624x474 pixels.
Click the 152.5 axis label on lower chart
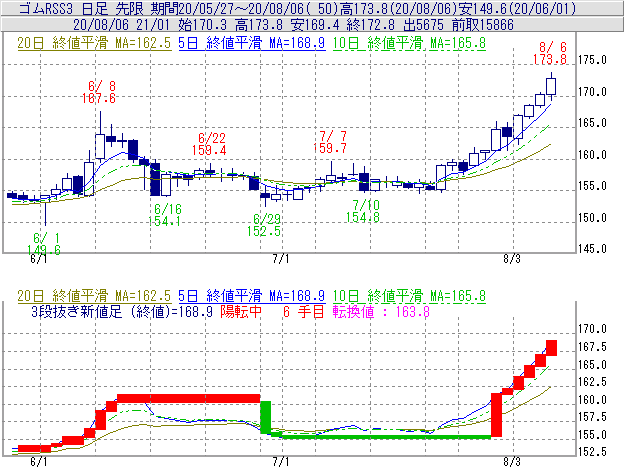coord(593,452)
